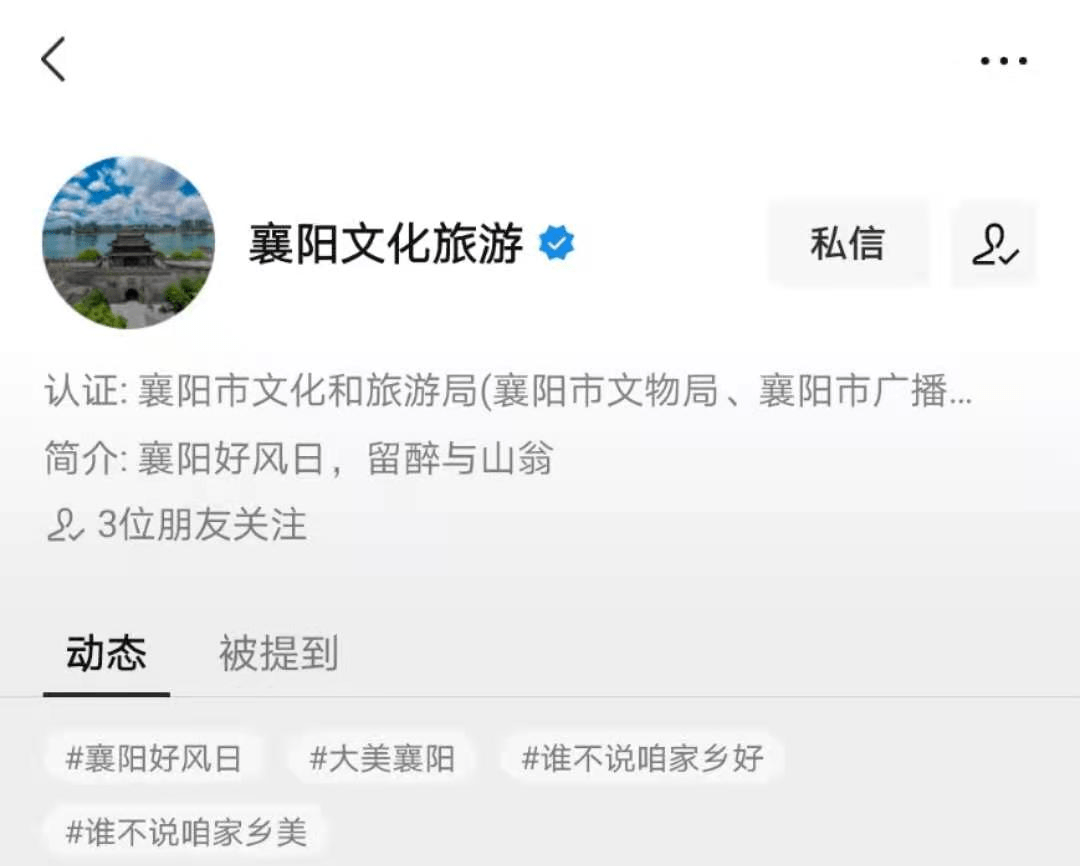Open the 3位朋友关注 friends list
Screen dimensions: 1080x866
click(x=176, y=526)
